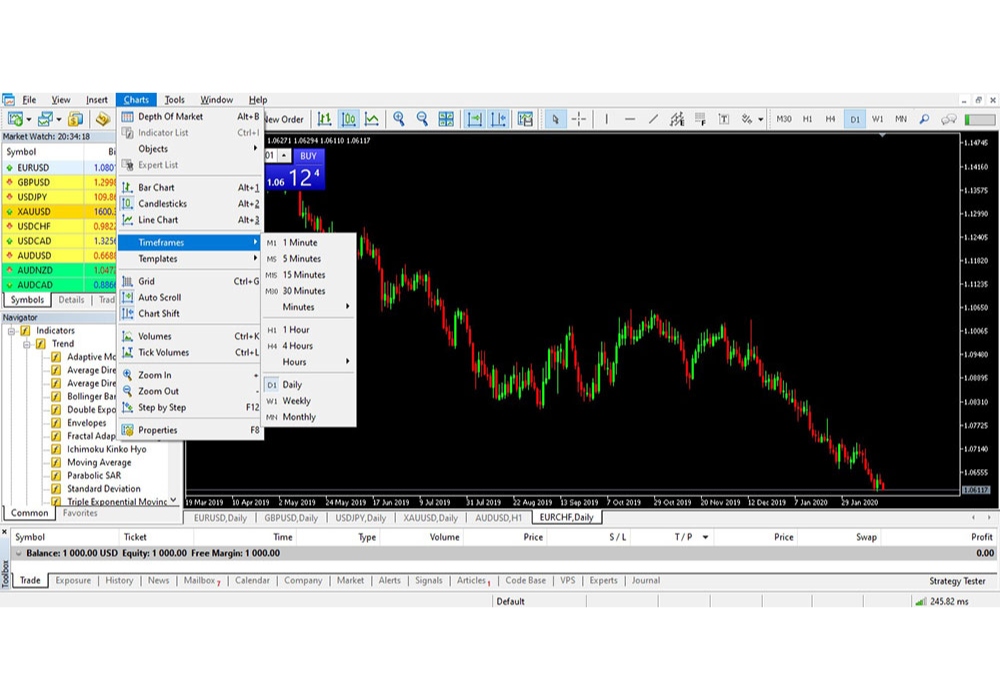Open the chat bubbles icon
Viewport: 1000px width, 700px height.
(948, 119)
